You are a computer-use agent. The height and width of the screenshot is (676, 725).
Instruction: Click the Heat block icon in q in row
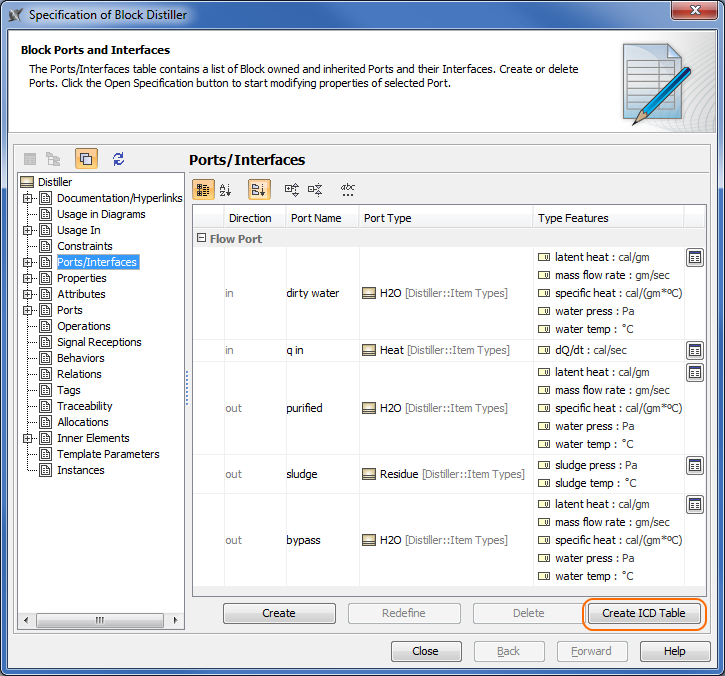[369, 350]
